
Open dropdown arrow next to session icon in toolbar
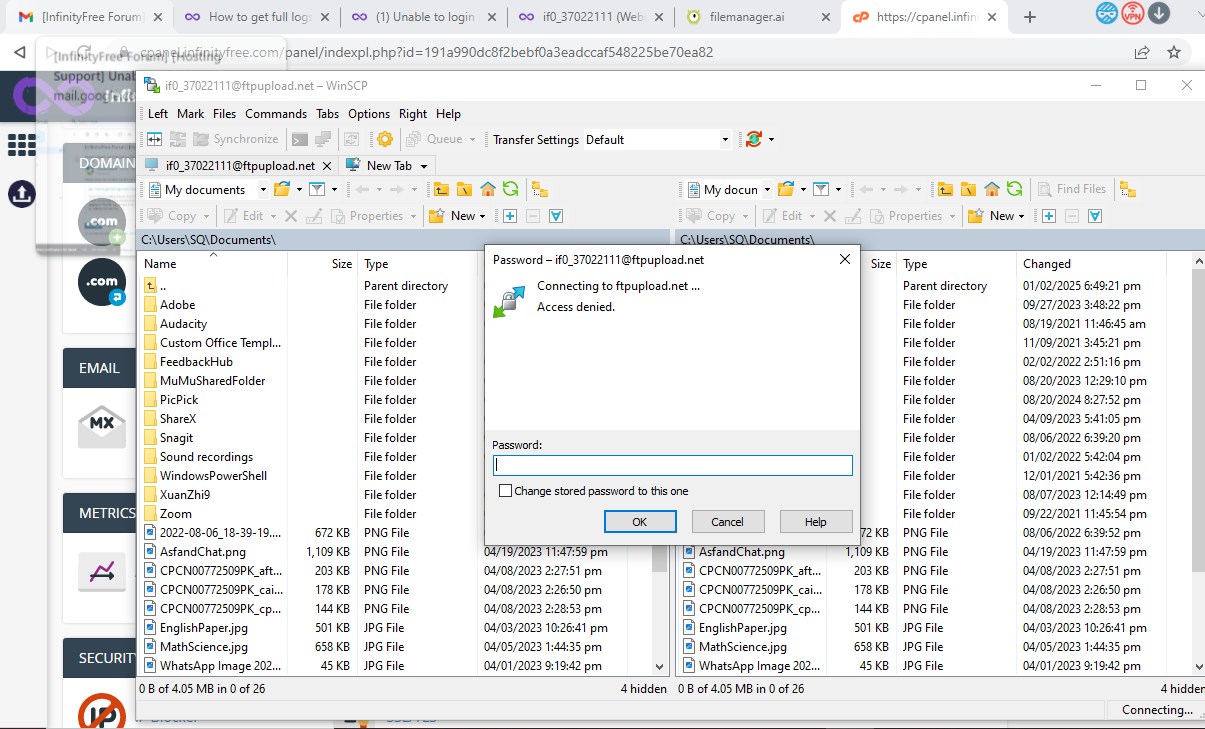[x=771, y=139]
